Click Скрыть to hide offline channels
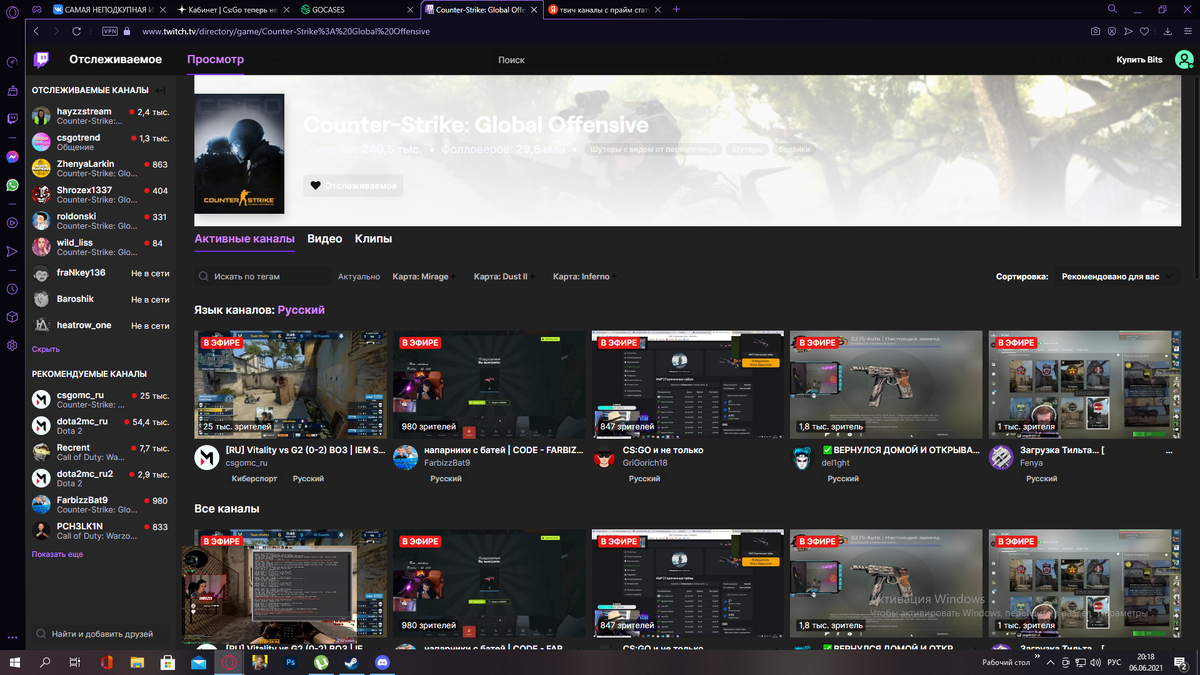 pos(46,349)
